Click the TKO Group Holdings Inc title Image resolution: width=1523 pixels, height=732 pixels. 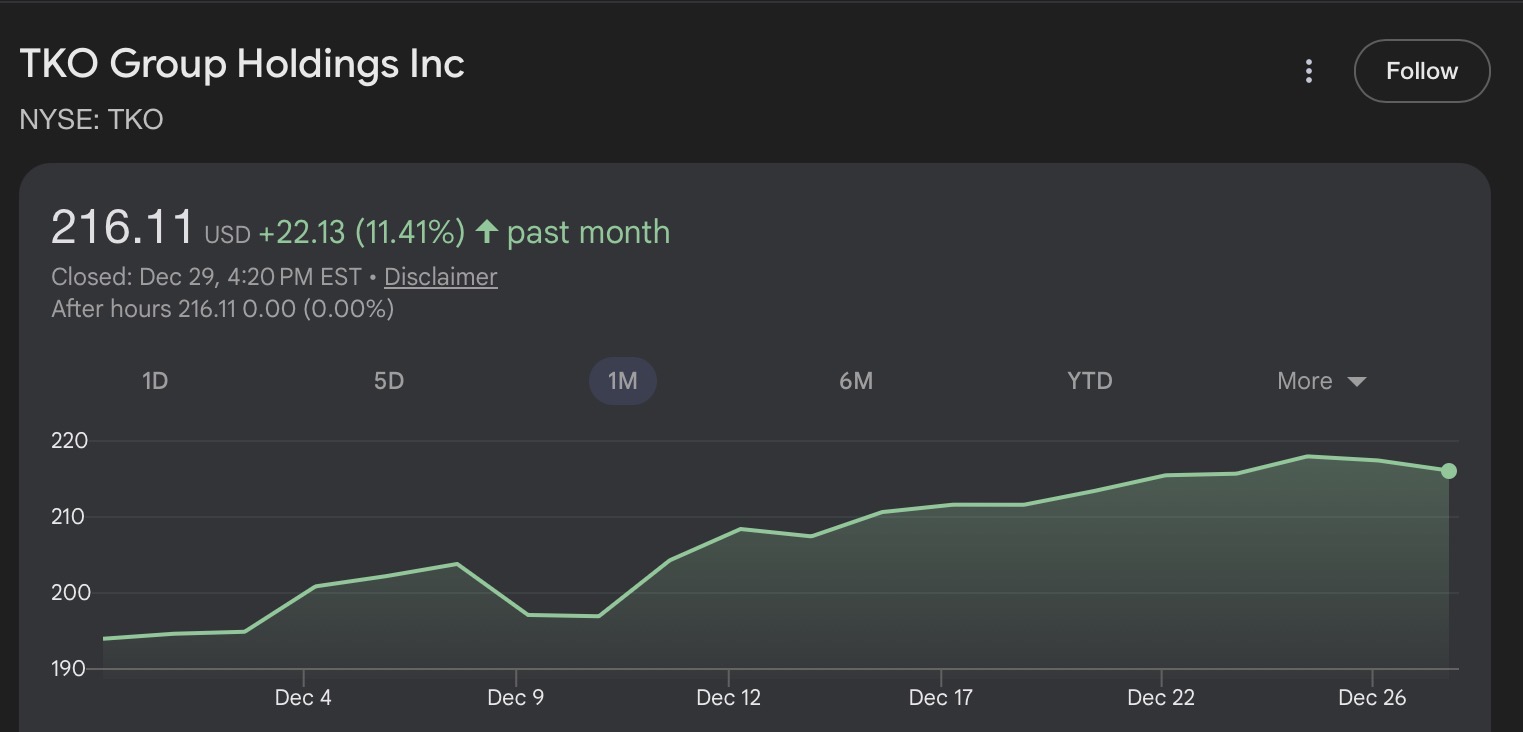[x=242, y=64]
